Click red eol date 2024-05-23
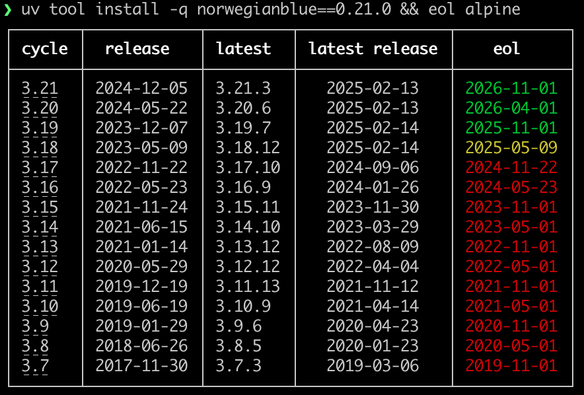This screenshot has height=395, width=584. coord(511,187)
